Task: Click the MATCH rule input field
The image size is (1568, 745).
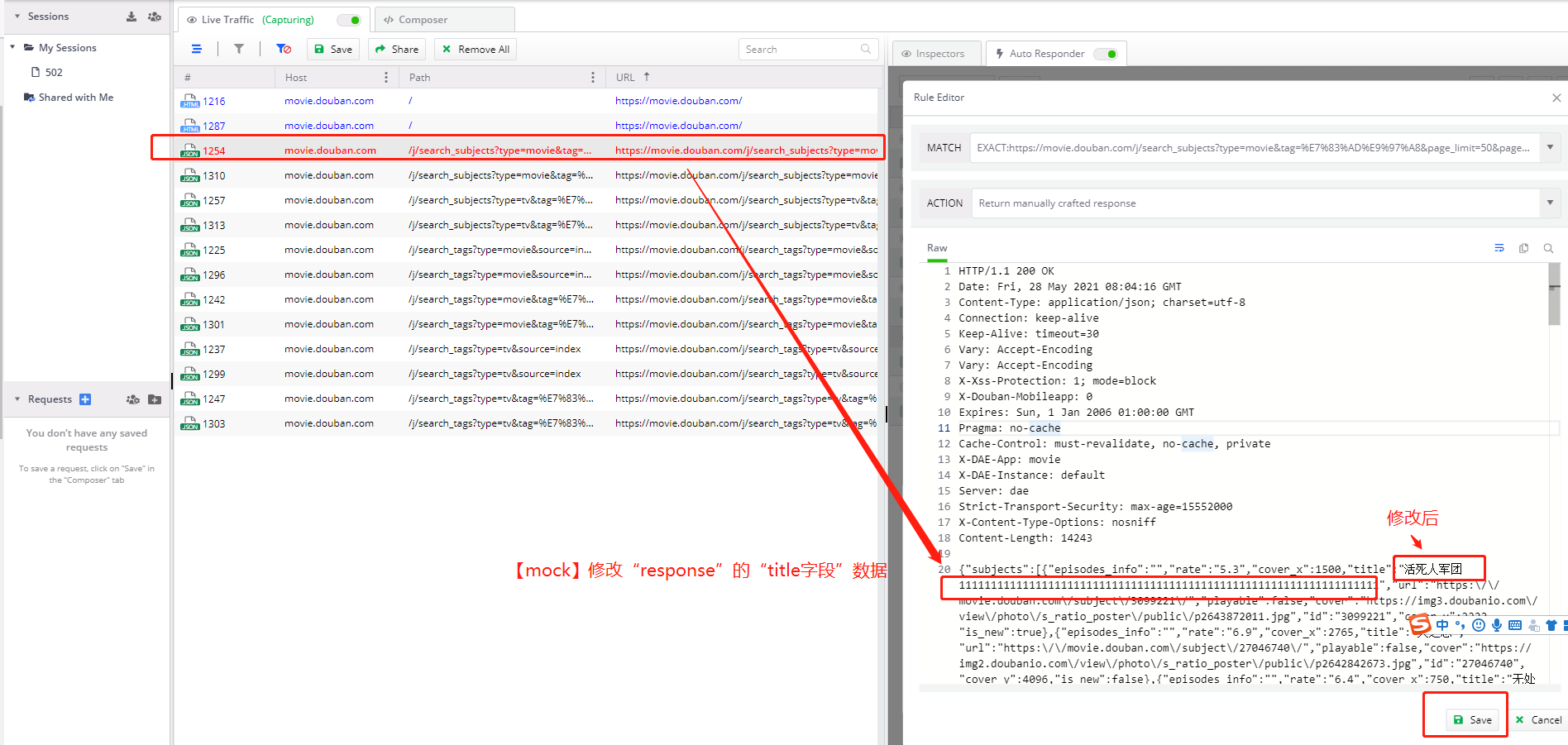Action: [x=1255, y=148]
